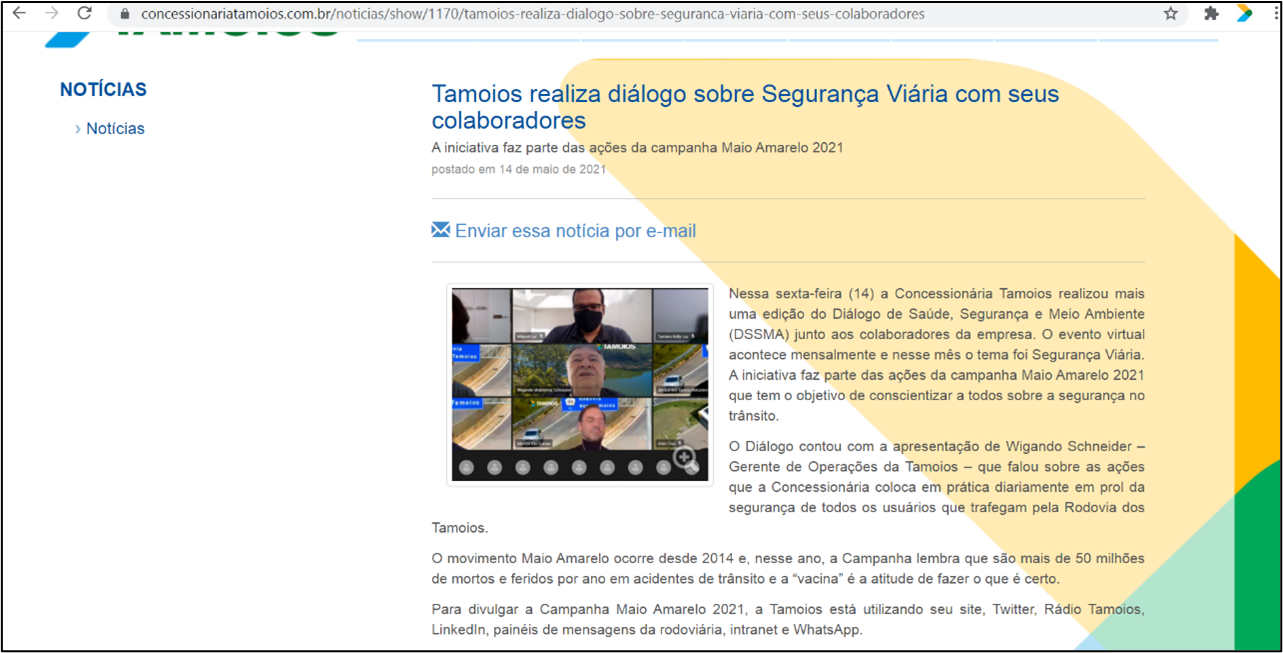Click the post date 14 de maio de 2021

point(518,169)
